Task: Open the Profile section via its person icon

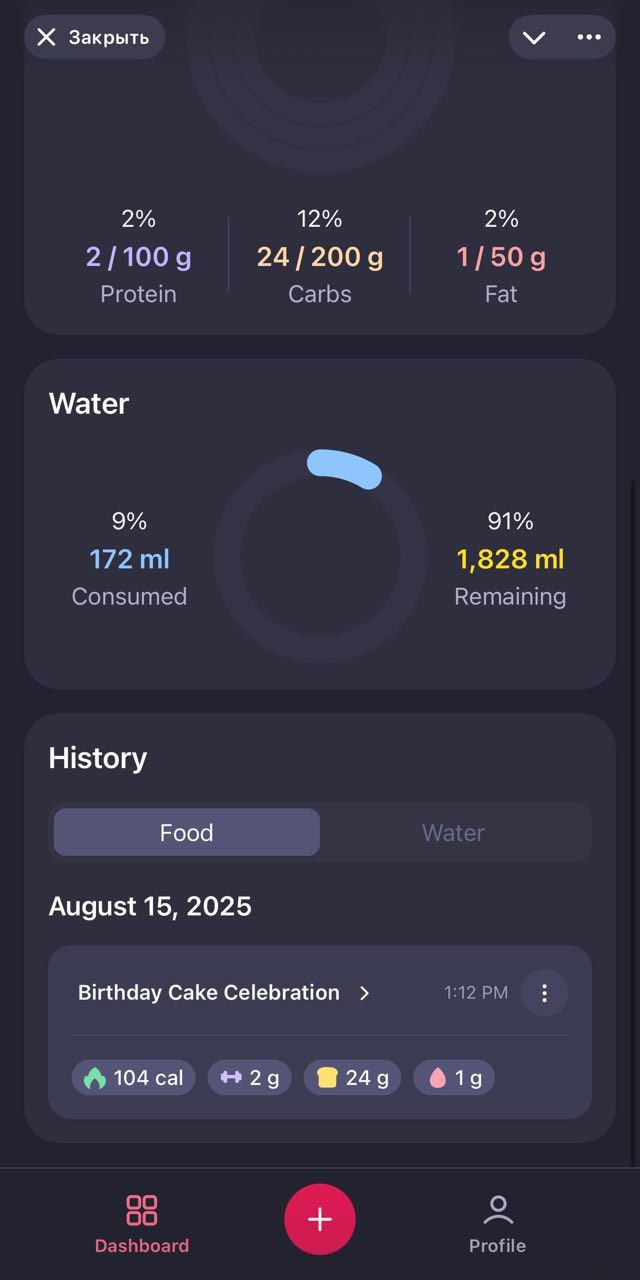Action: point(497,1211)
